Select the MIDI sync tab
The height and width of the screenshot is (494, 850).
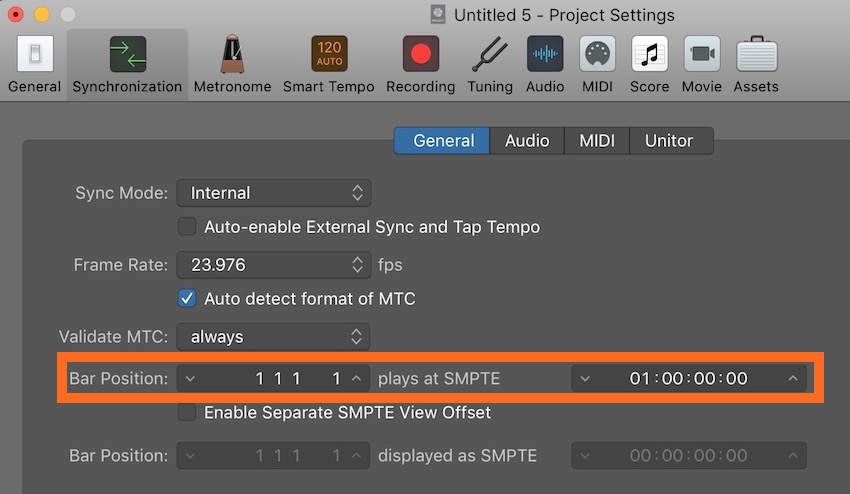click(597, 141)
